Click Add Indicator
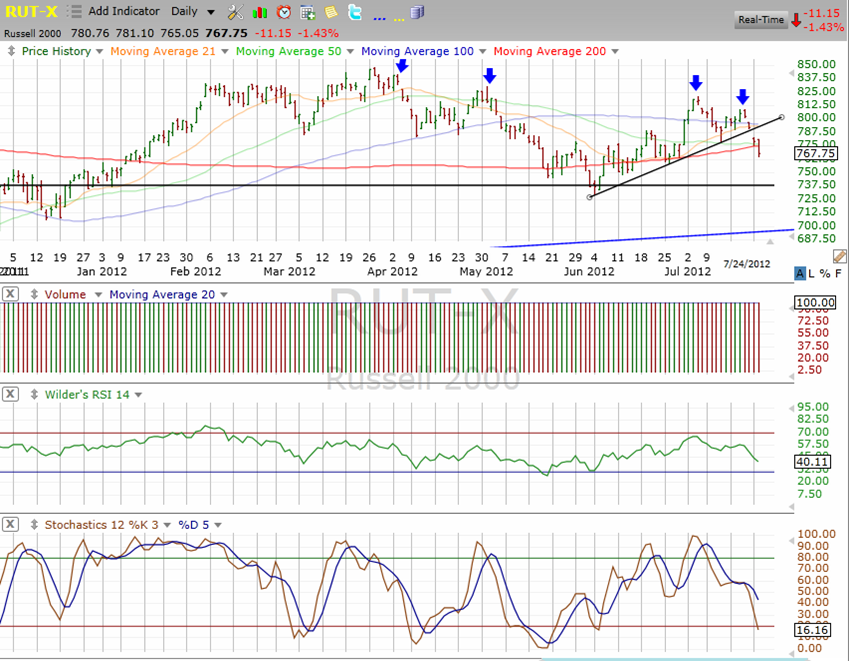The image size is (849, 661). tap(124, 11)
